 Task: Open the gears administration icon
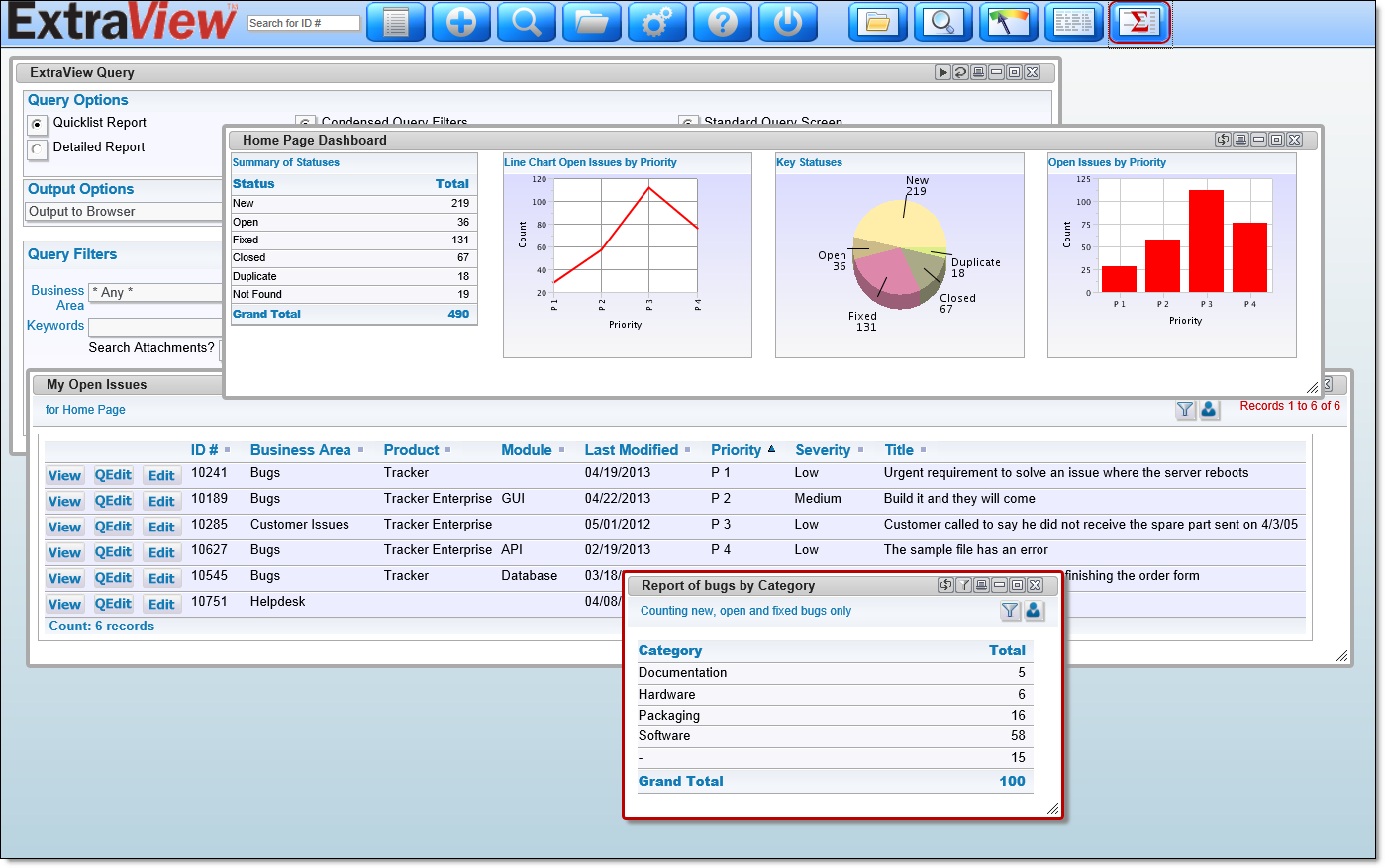pos(656,22)
